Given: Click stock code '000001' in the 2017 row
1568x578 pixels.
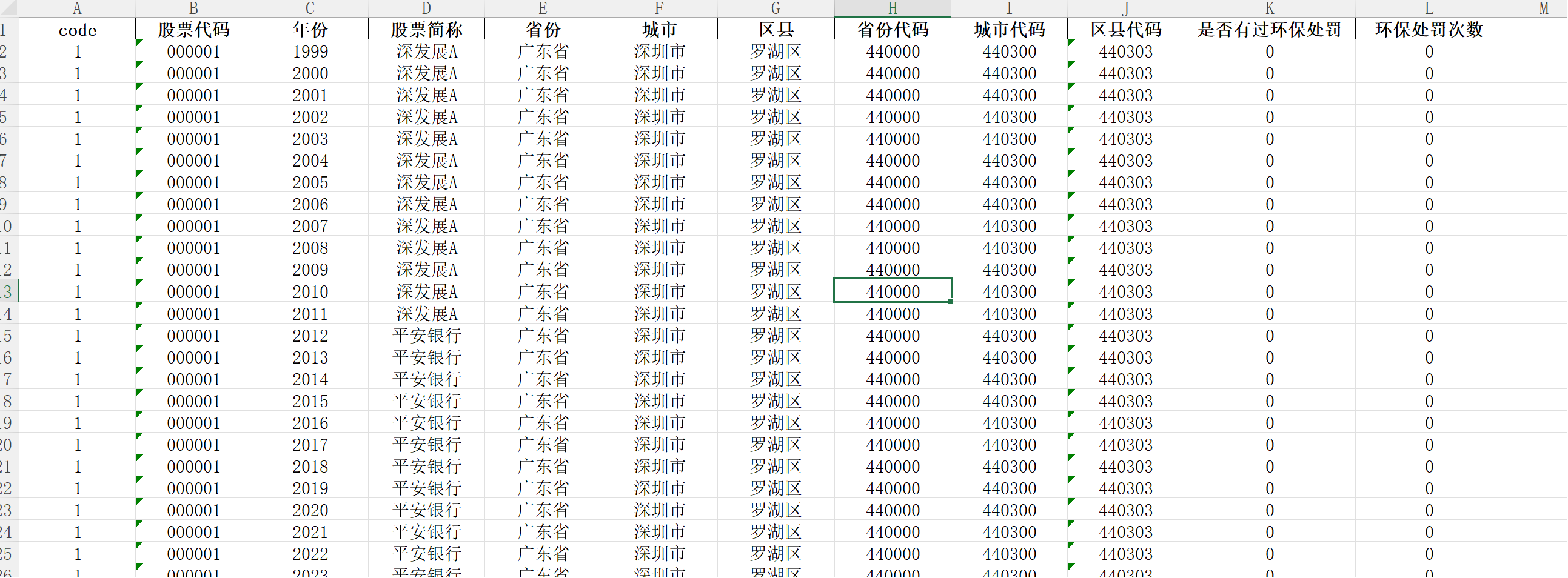Looking at the screenshot, I should [x=193, y=444].
